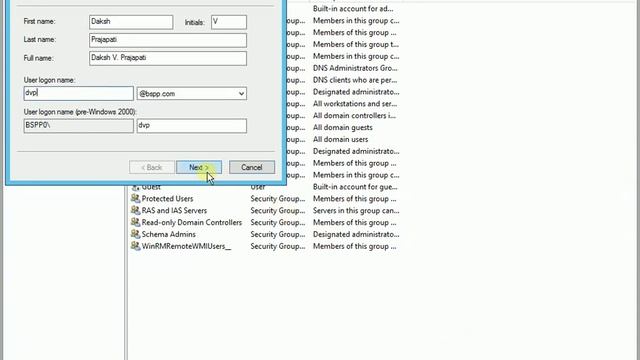Click description 'Servers in this group can...'
The image size is (640, 360).
pyautogui.click(x=356, y=211)
